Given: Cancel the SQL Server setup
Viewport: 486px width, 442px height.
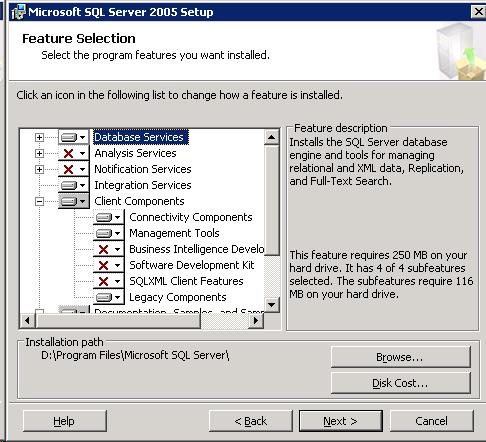Looking at the screenshot, I should (x=432, y=421).
